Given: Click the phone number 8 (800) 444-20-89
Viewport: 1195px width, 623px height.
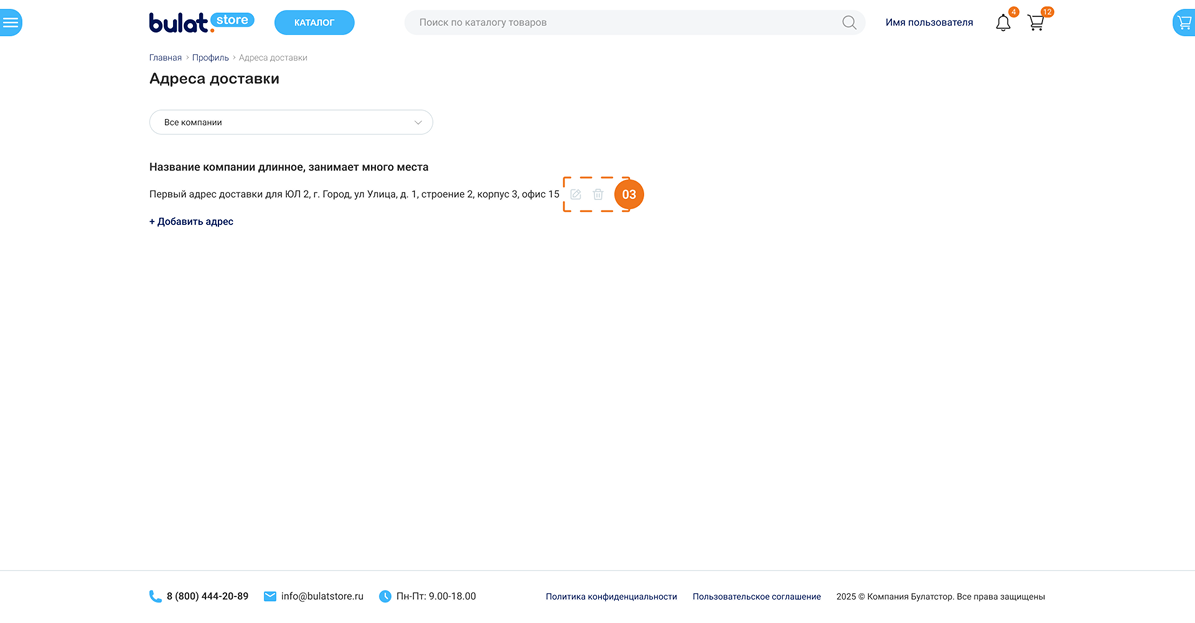Looking at the screenshot, I should (x=207, y=596).
